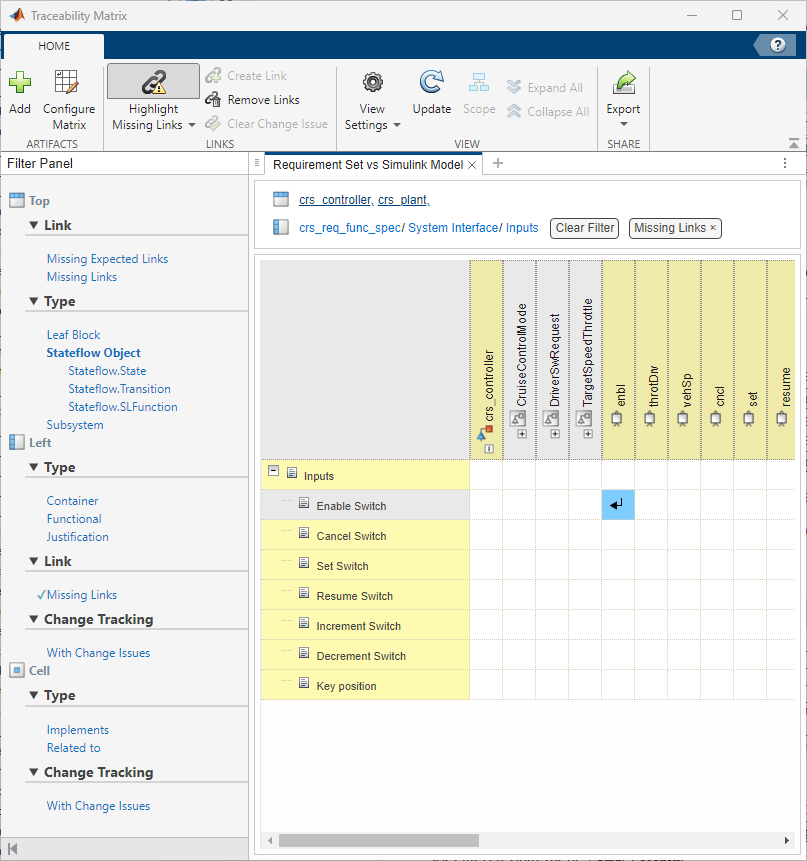Open the Export dropdown arrow

coord(624,124)
